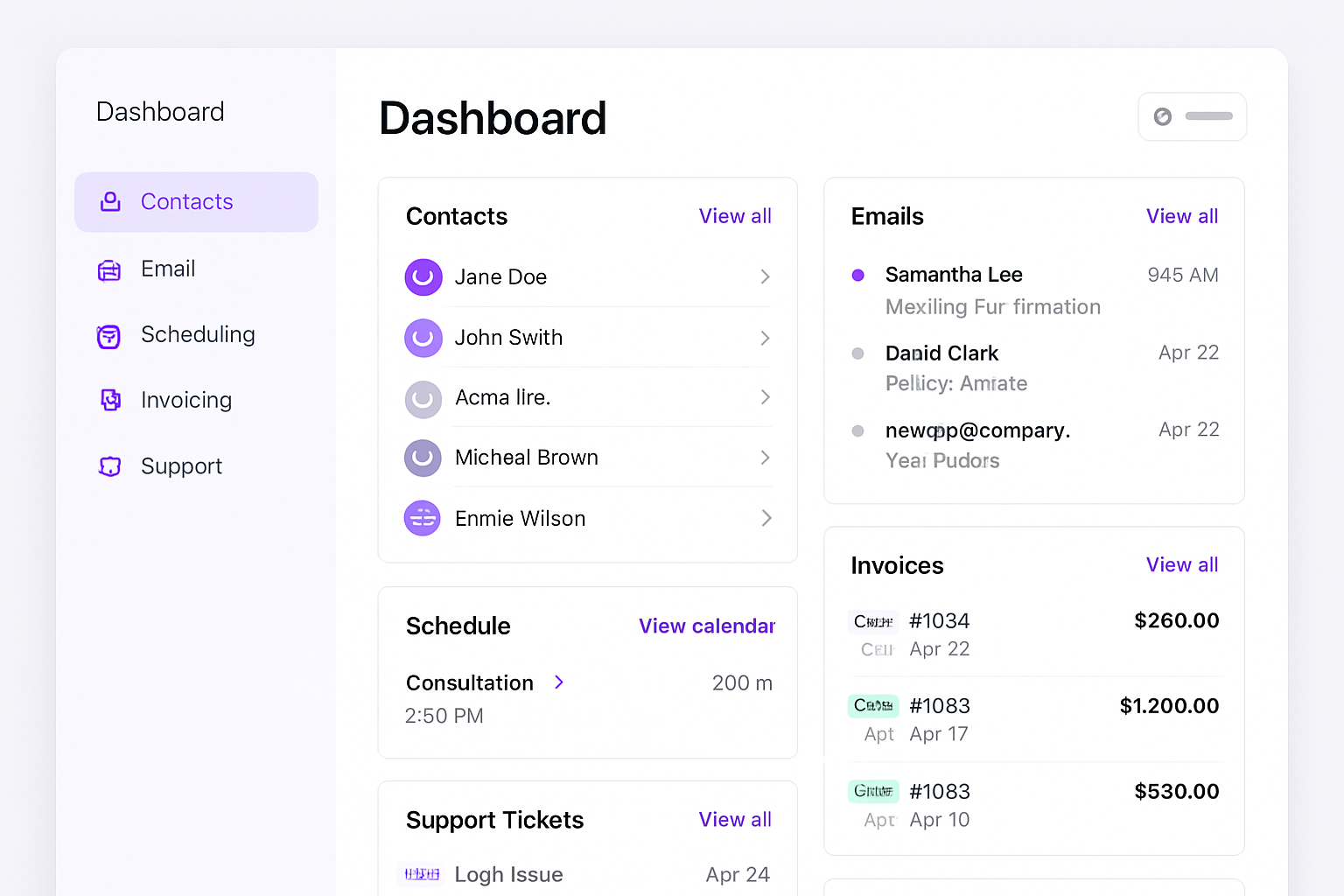Open Acma Ilre. details via the chevron
1344x896 pixels.
coord(765,397)
